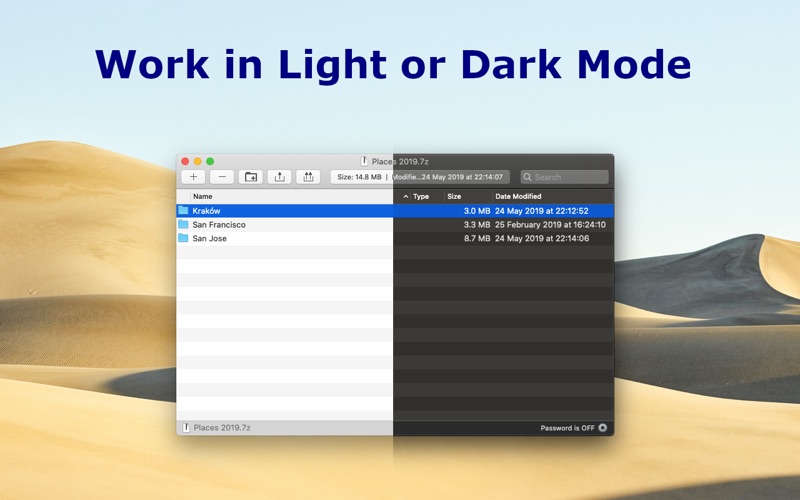Sort the list by the Name column header
Image resolution: width=800 pixels, height=500 pixels.
tap(203, 196)
